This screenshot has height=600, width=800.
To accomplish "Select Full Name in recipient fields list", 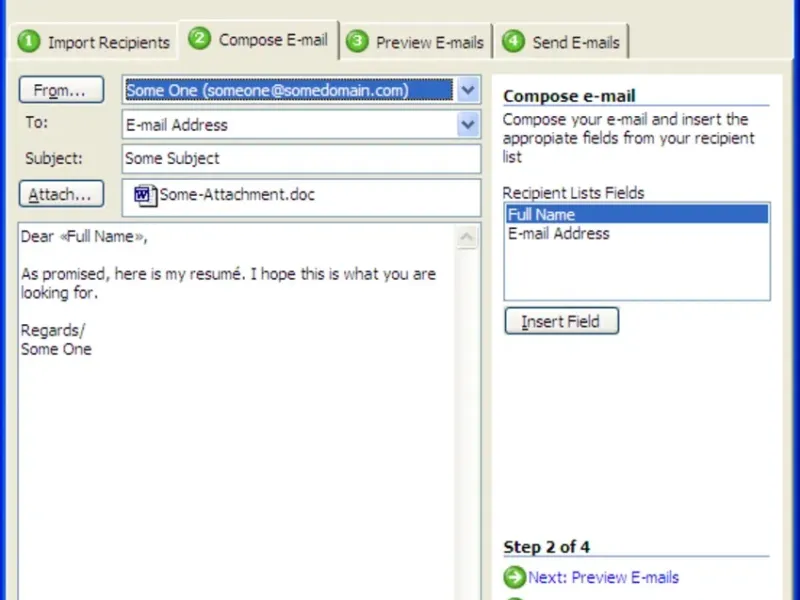I will pos(637,214).
